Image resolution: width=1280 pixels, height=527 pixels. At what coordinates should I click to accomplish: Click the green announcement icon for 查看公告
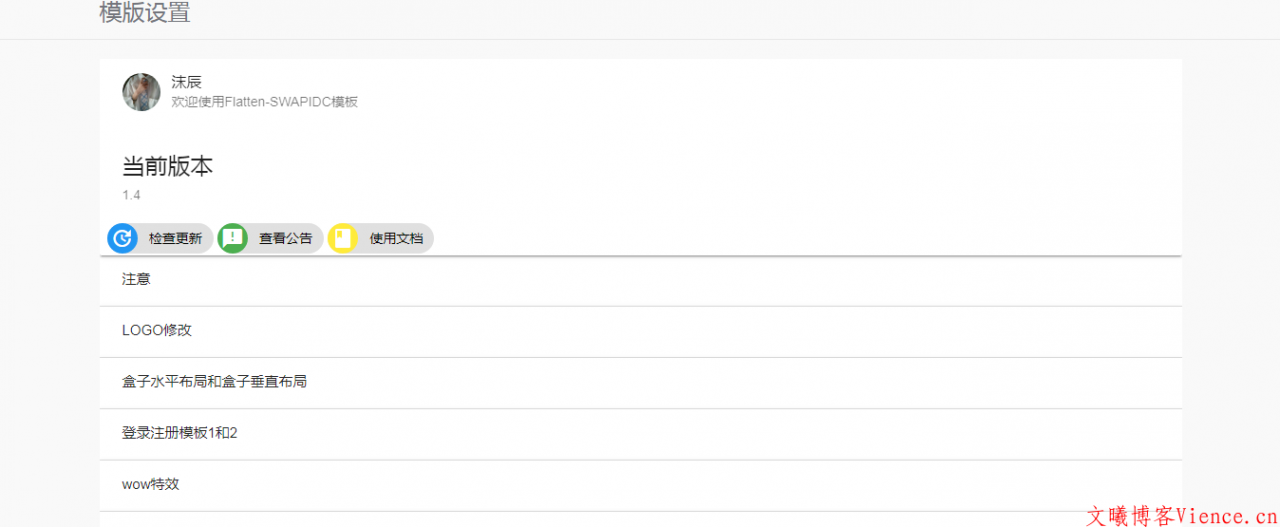(232, 238)
